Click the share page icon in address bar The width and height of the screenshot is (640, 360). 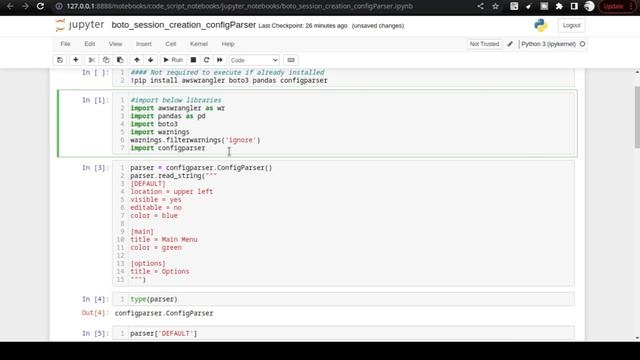coord(480,6)
